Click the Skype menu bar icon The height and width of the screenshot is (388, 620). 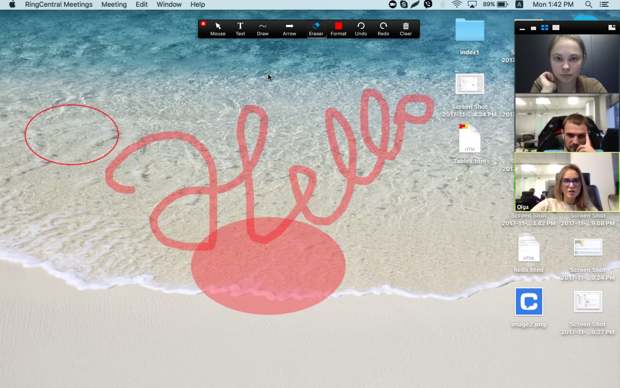tap(404, 4)
